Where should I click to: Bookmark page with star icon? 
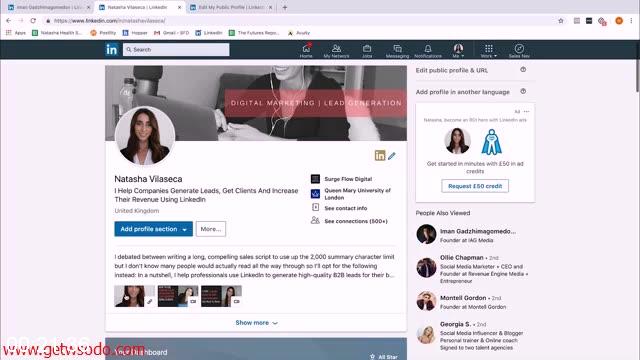561,20
